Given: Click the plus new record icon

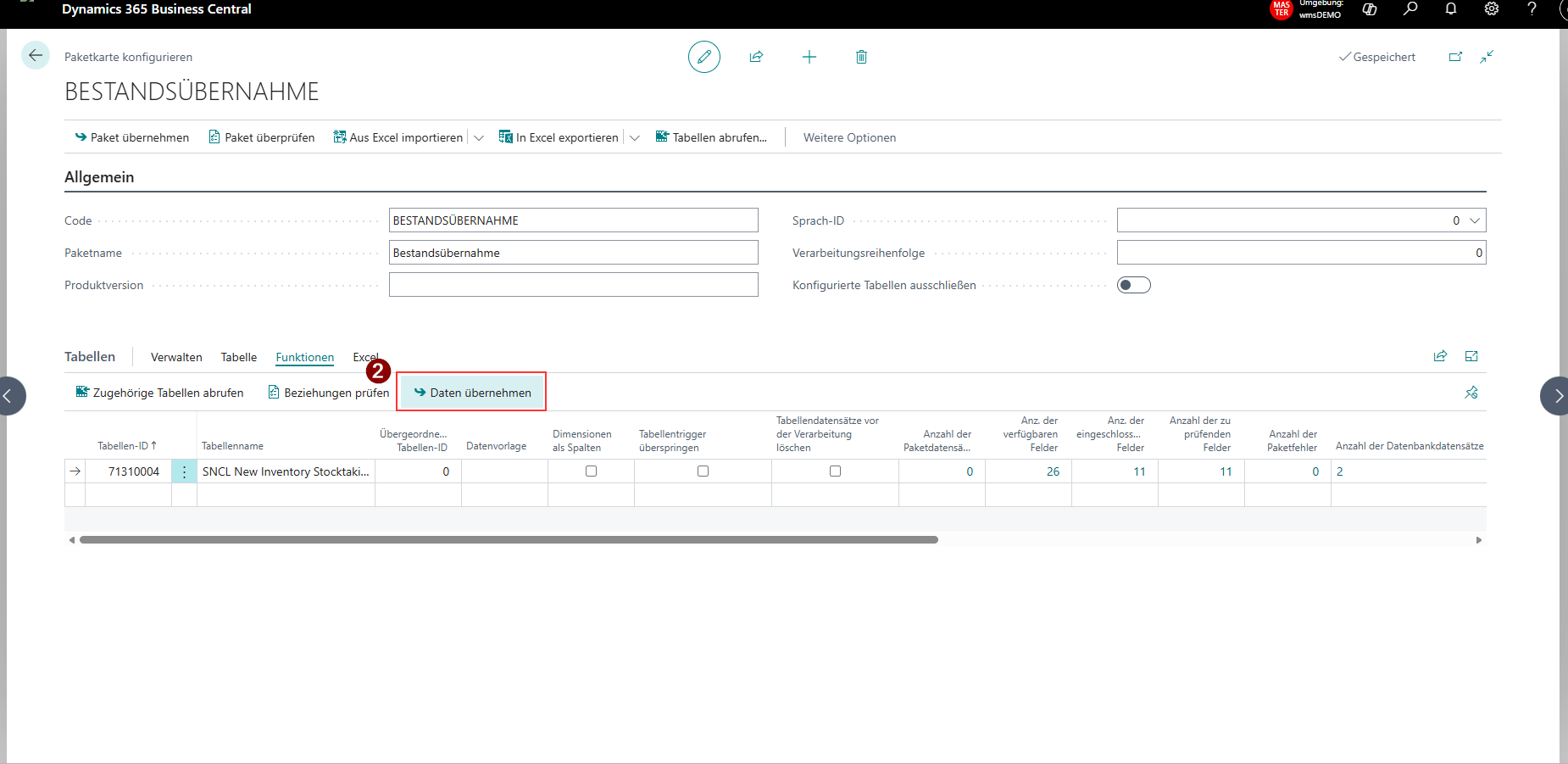Looking at the screenshot, I should click(x=809, y=57).
